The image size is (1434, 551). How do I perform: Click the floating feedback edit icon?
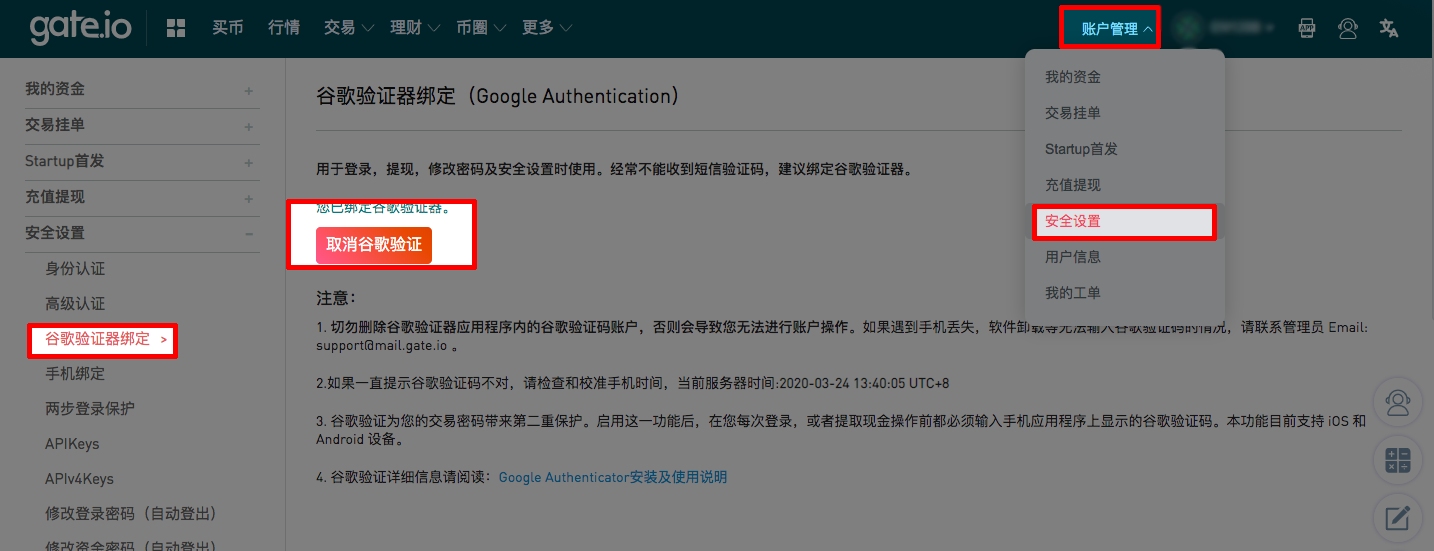(x=1397, y=518)
